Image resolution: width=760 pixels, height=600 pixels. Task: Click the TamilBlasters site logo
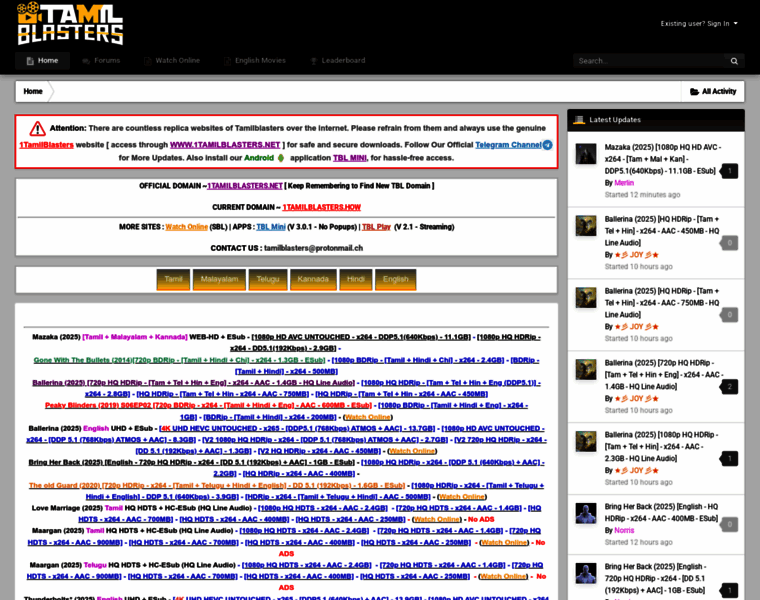click(70, 24)
